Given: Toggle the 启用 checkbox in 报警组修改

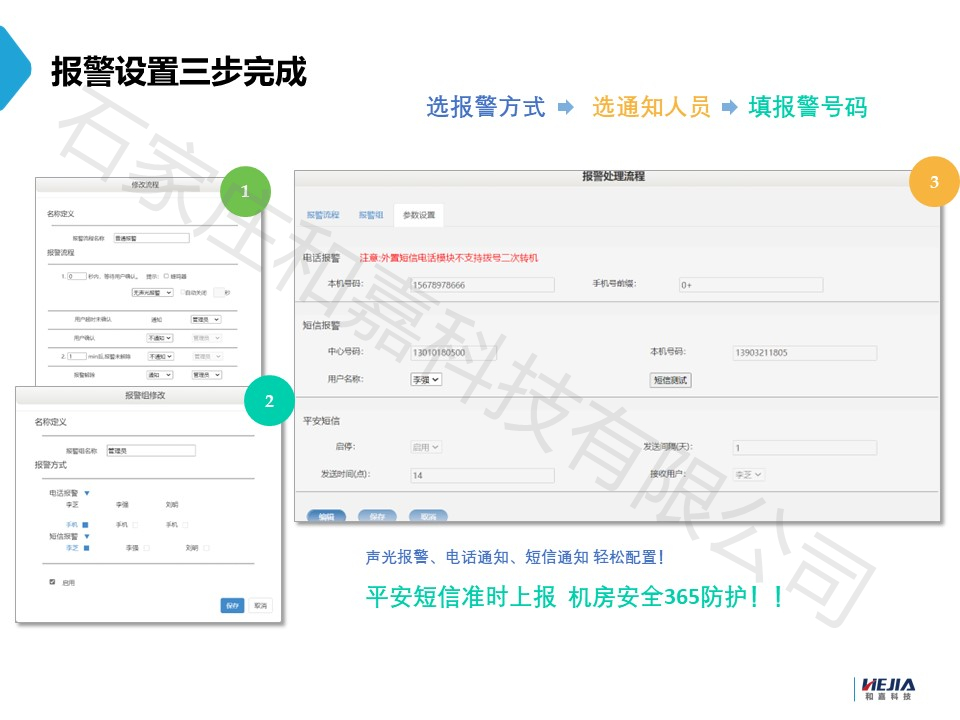Looking at the screenshot, I should point(52,582).
